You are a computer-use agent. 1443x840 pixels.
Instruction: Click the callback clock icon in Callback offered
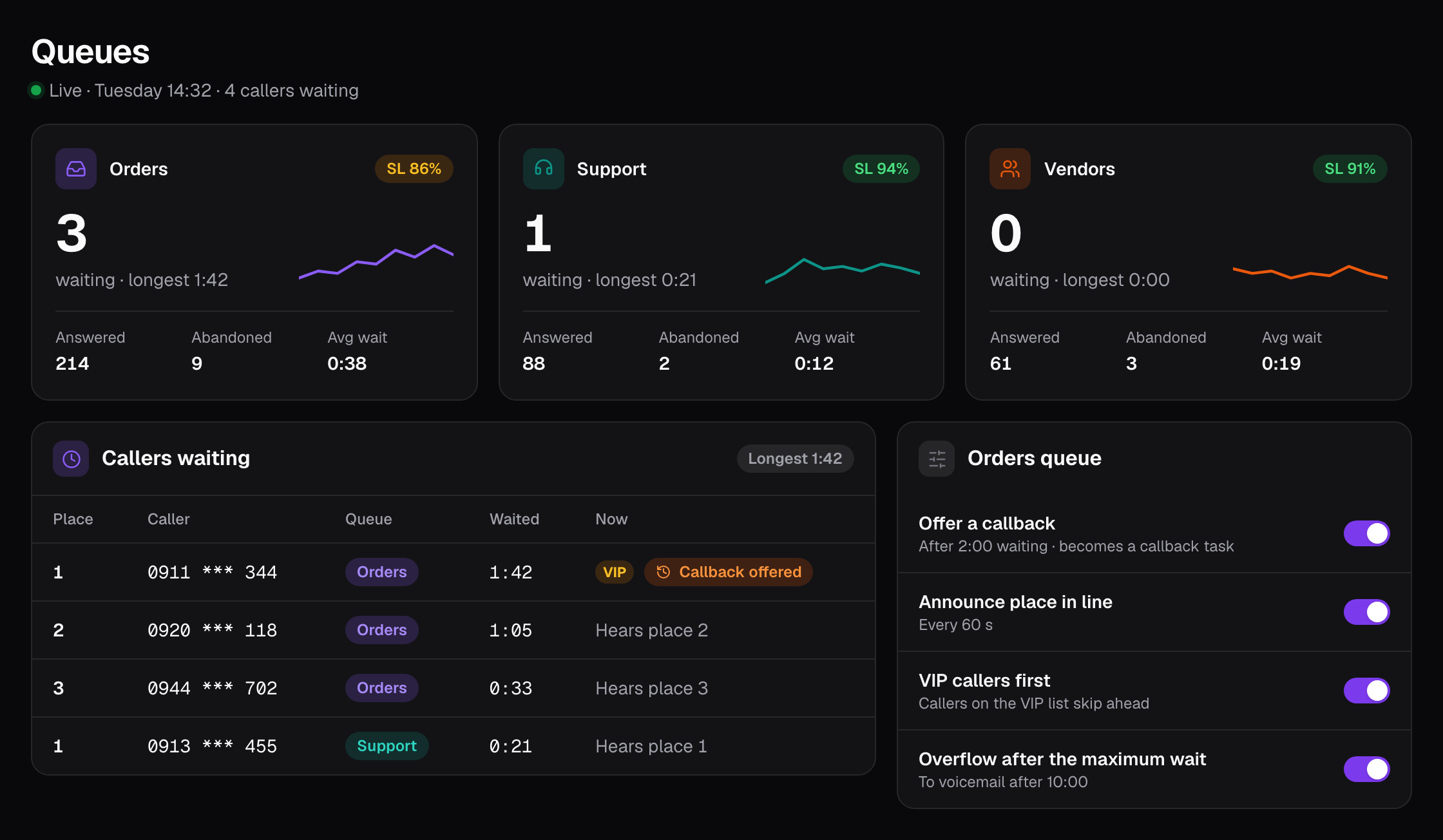664,572
